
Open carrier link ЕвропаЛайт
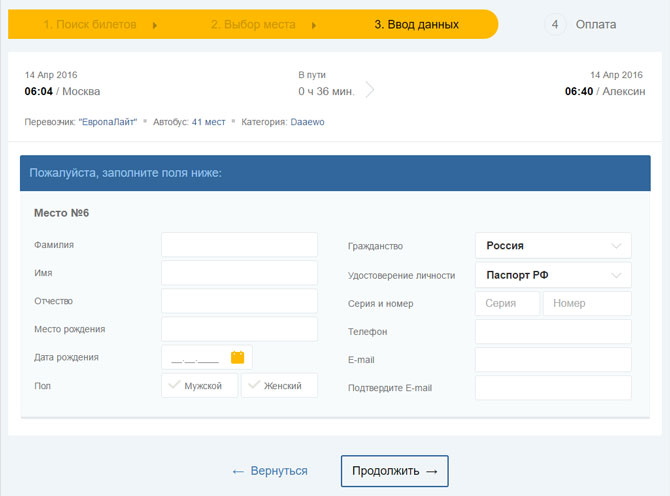click(107, 122)
